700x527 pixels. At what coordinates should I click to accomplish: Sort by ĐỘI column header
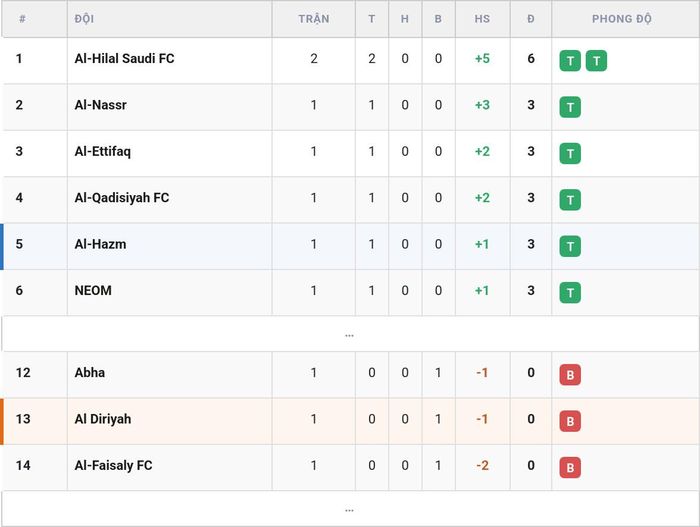point(84,19)
